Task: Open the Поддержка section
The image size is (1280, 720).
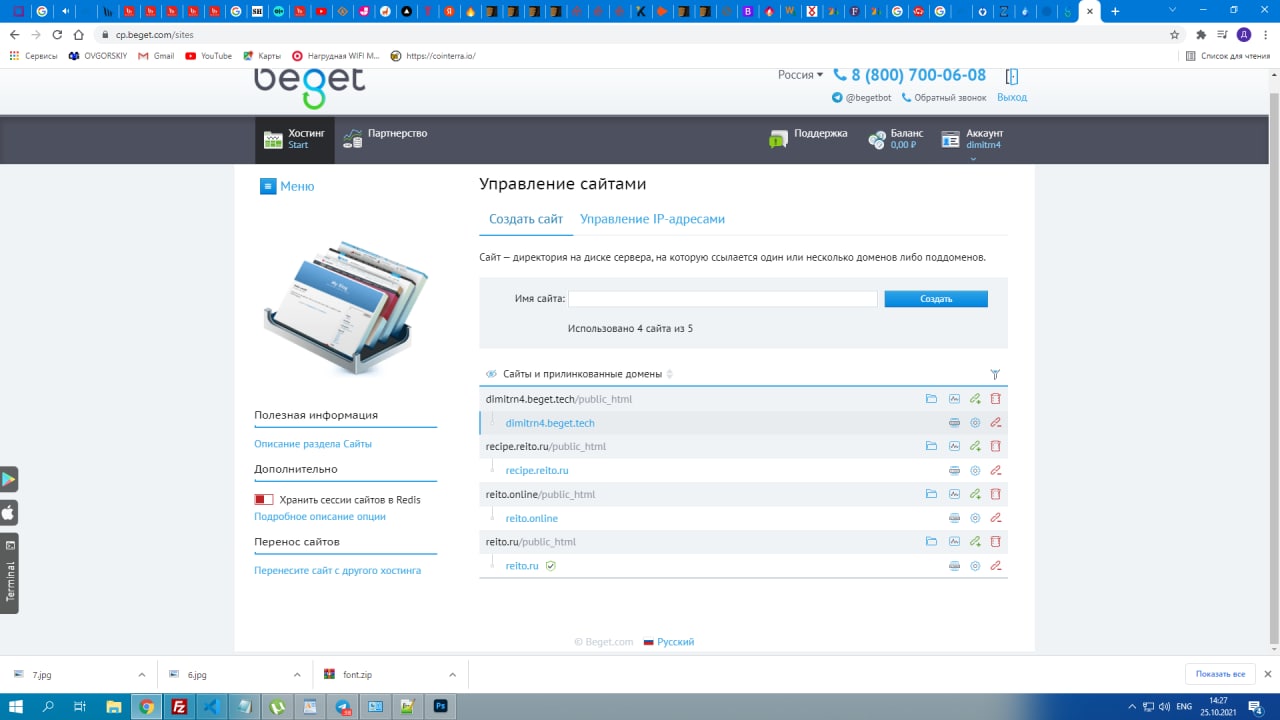Action: pos(808,139)
